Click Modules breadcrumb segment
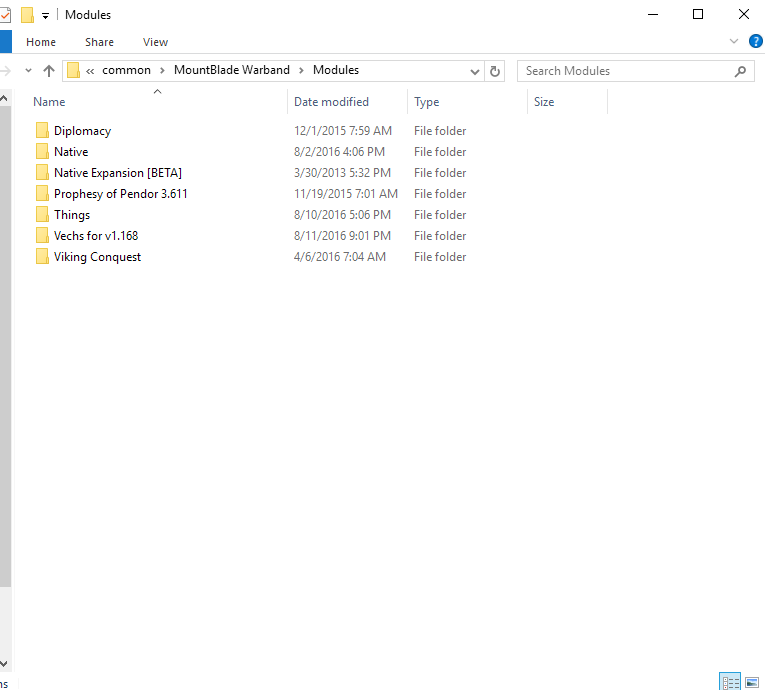The width and height of the screenshot is (765, 690). click(x=336, y=70)
